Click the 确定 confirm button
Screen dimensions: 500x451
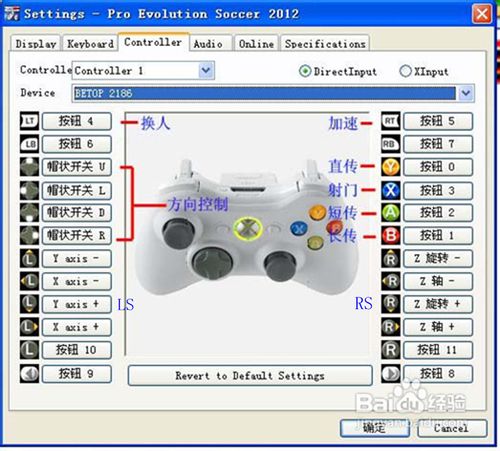(x=375, y=428)
